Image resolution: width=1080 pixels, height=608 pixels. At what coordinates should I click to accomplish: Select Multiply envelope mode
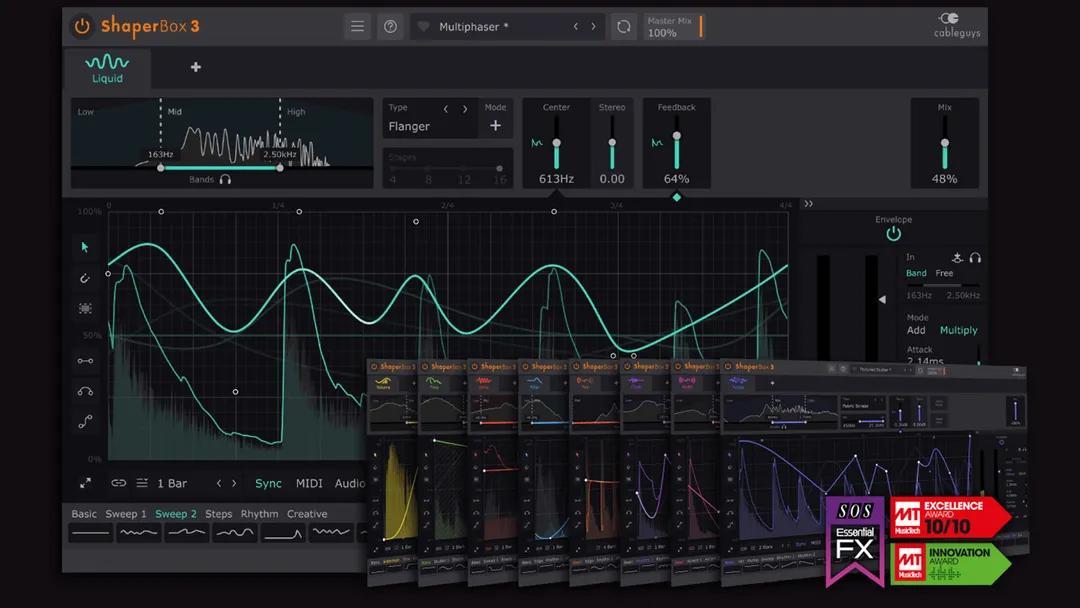[959, 331]
